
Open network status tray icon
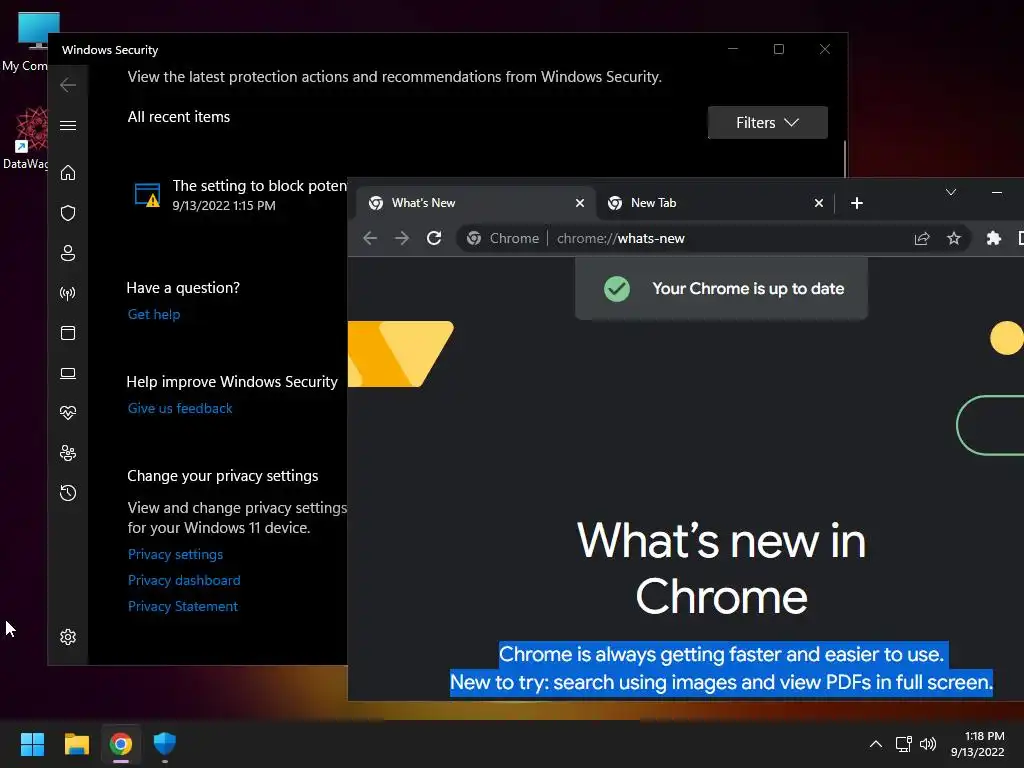903,744
